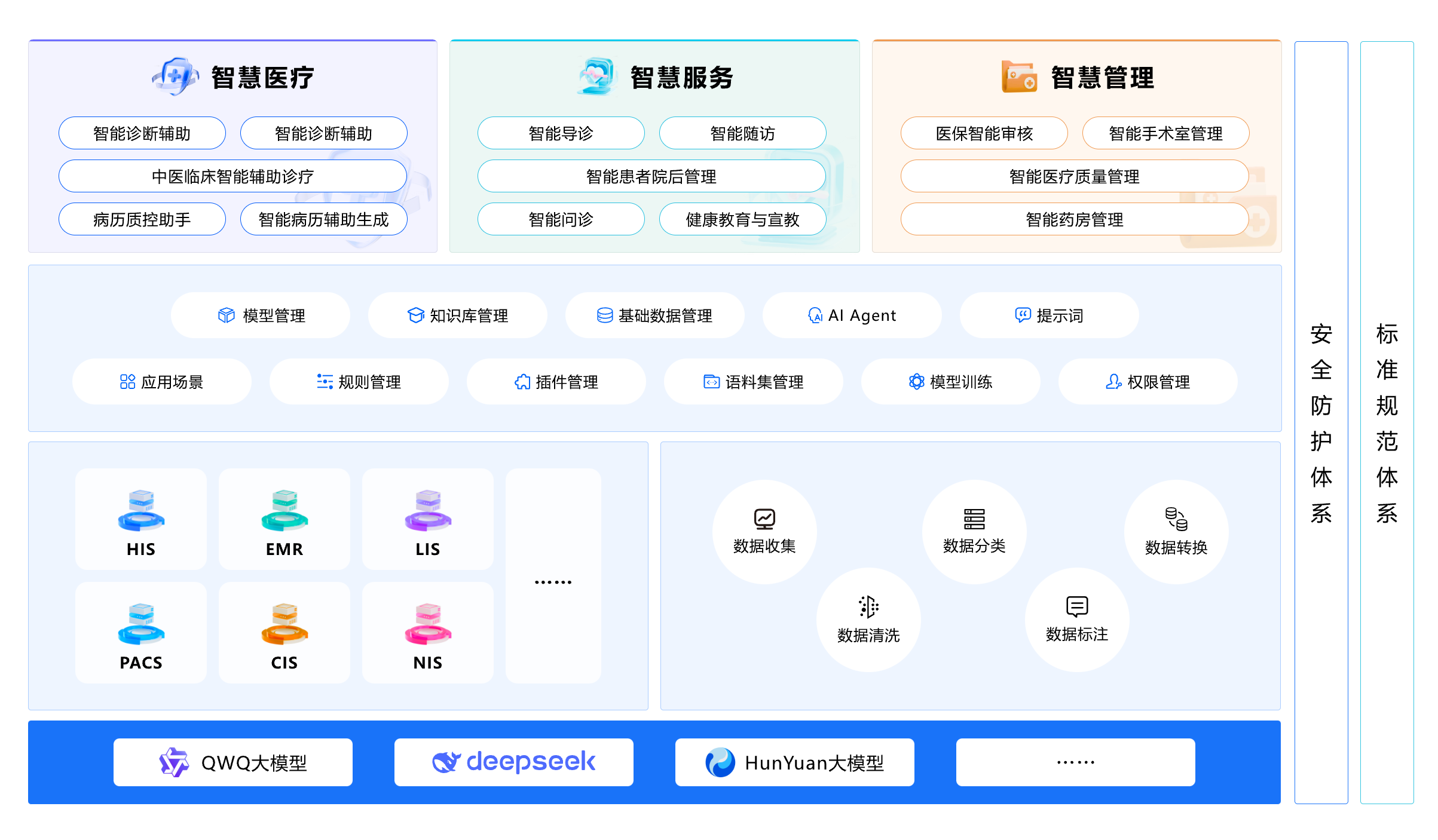Open the 智能手术室管理 pill
This screenshot has height=840, width=1438.
coord(1166,133)
